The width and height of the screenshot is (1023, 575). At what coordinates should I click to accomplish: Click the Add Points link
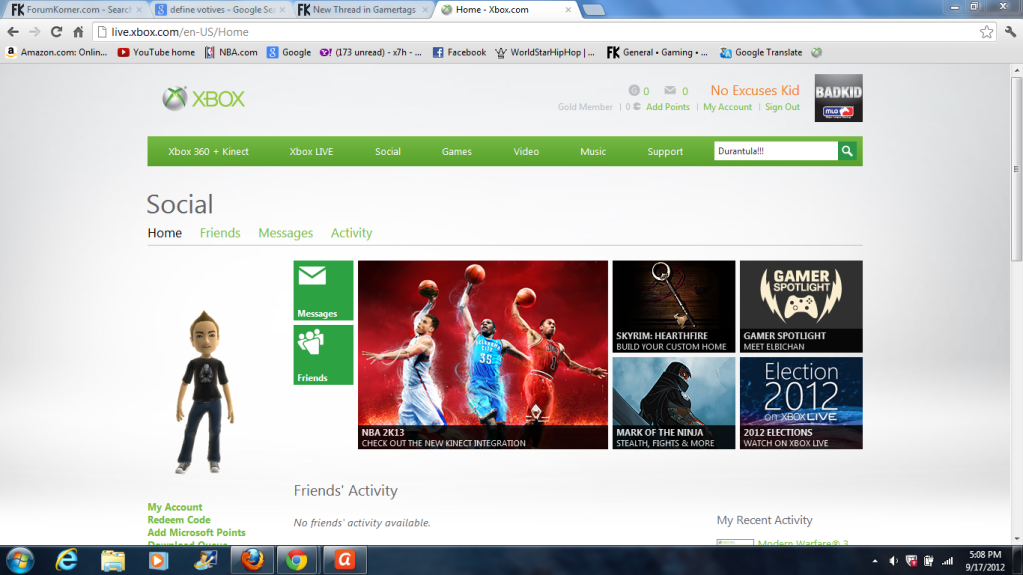pyautogui.click(x=667, y=107)
